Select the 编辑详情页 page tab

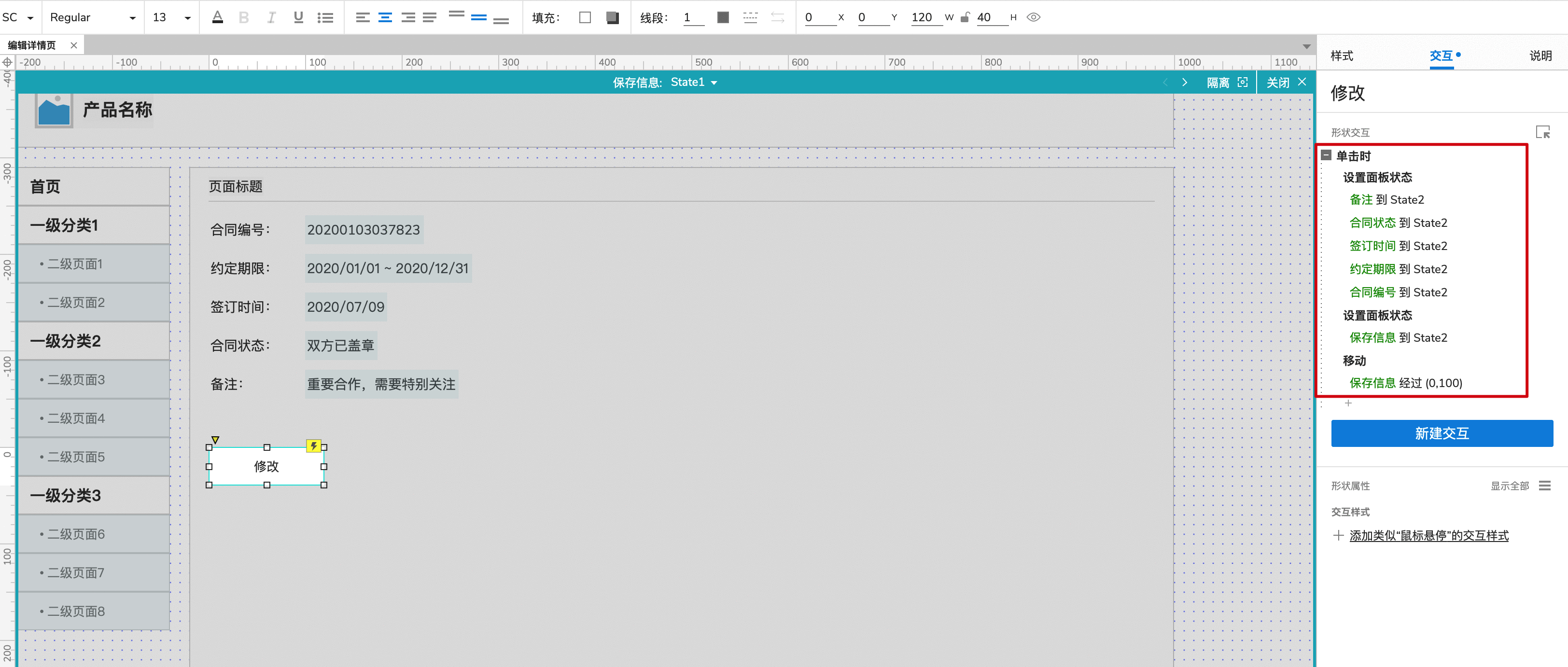pos(32,45)
